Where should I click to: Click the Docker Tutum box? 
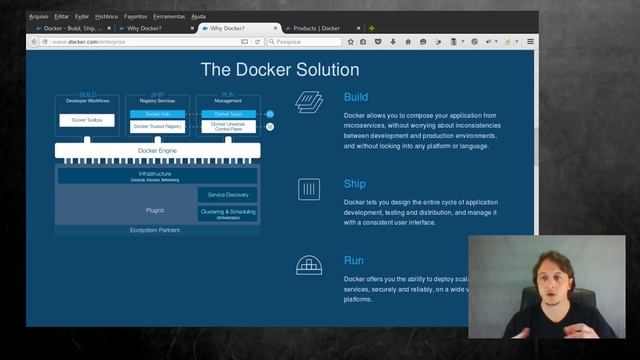(x=229, y=114)
